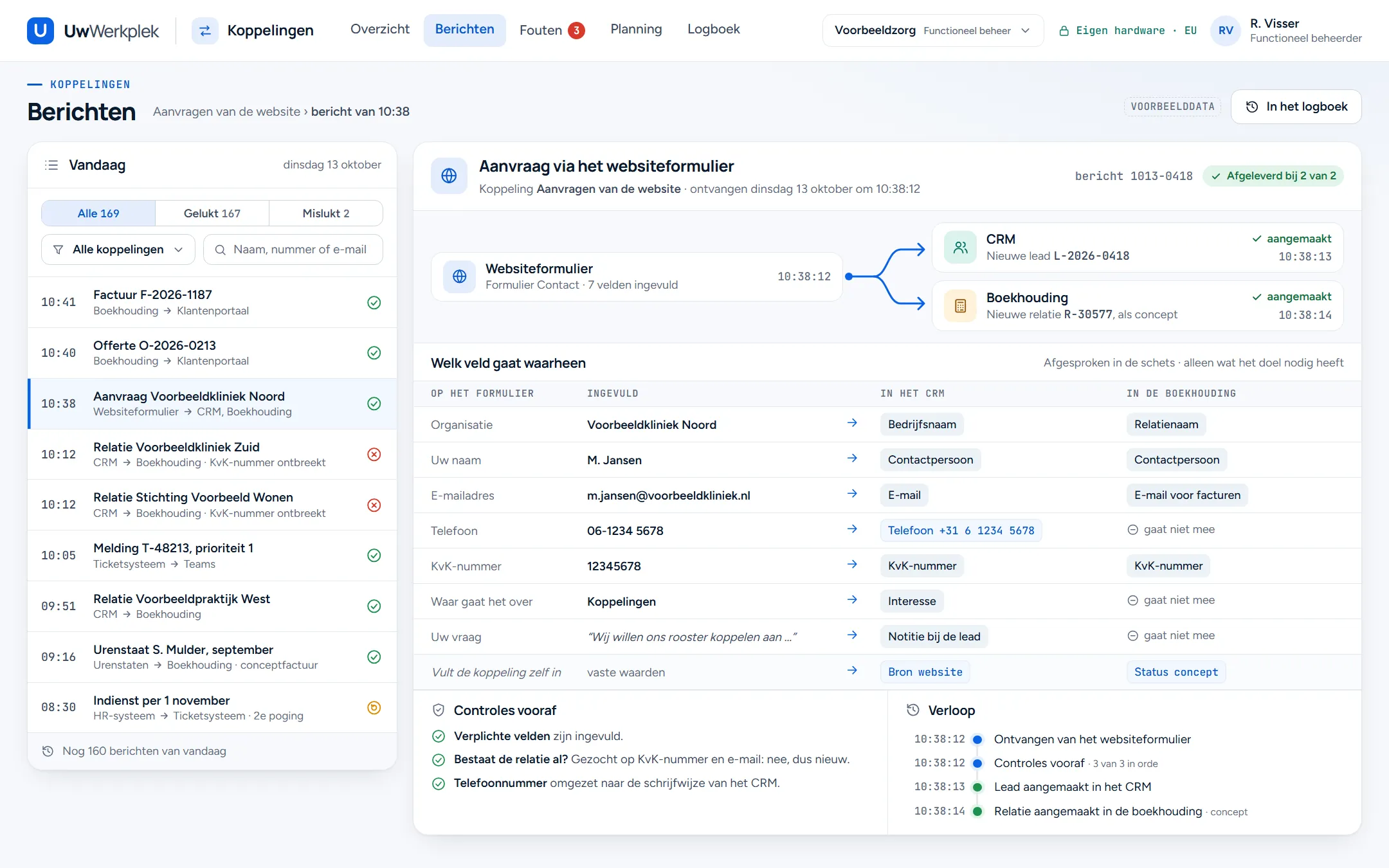The width and height of the screenshot is (1389, 868).
Task: Click the CRM people icon
Action: pos(960,248)
